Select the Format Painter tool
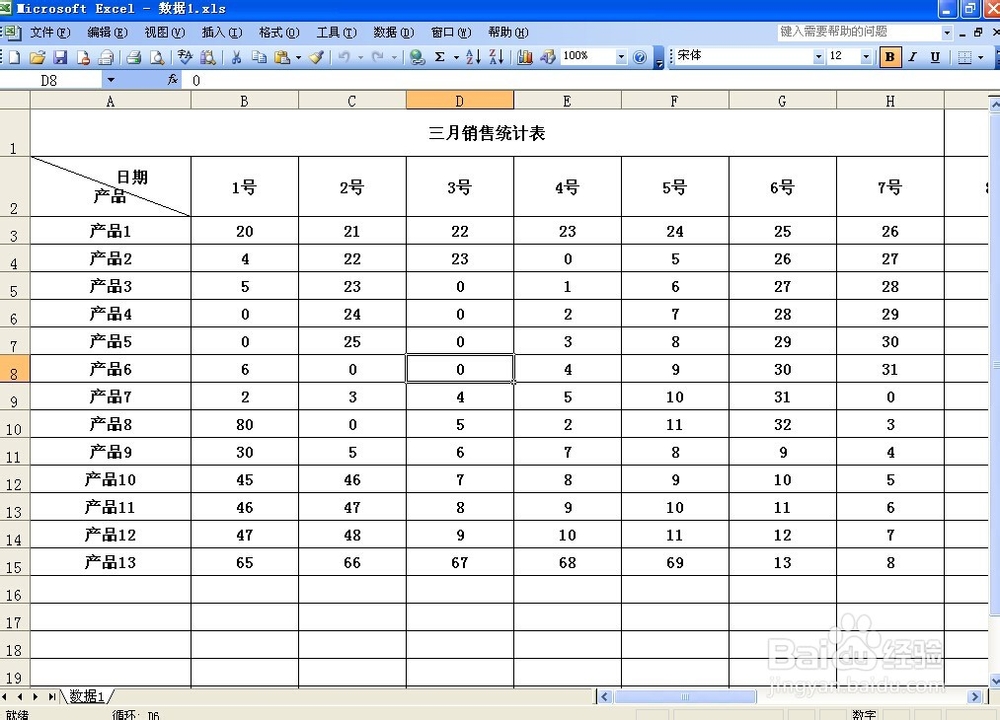This screenshot has width=1000, height=720. click(317, 57)
